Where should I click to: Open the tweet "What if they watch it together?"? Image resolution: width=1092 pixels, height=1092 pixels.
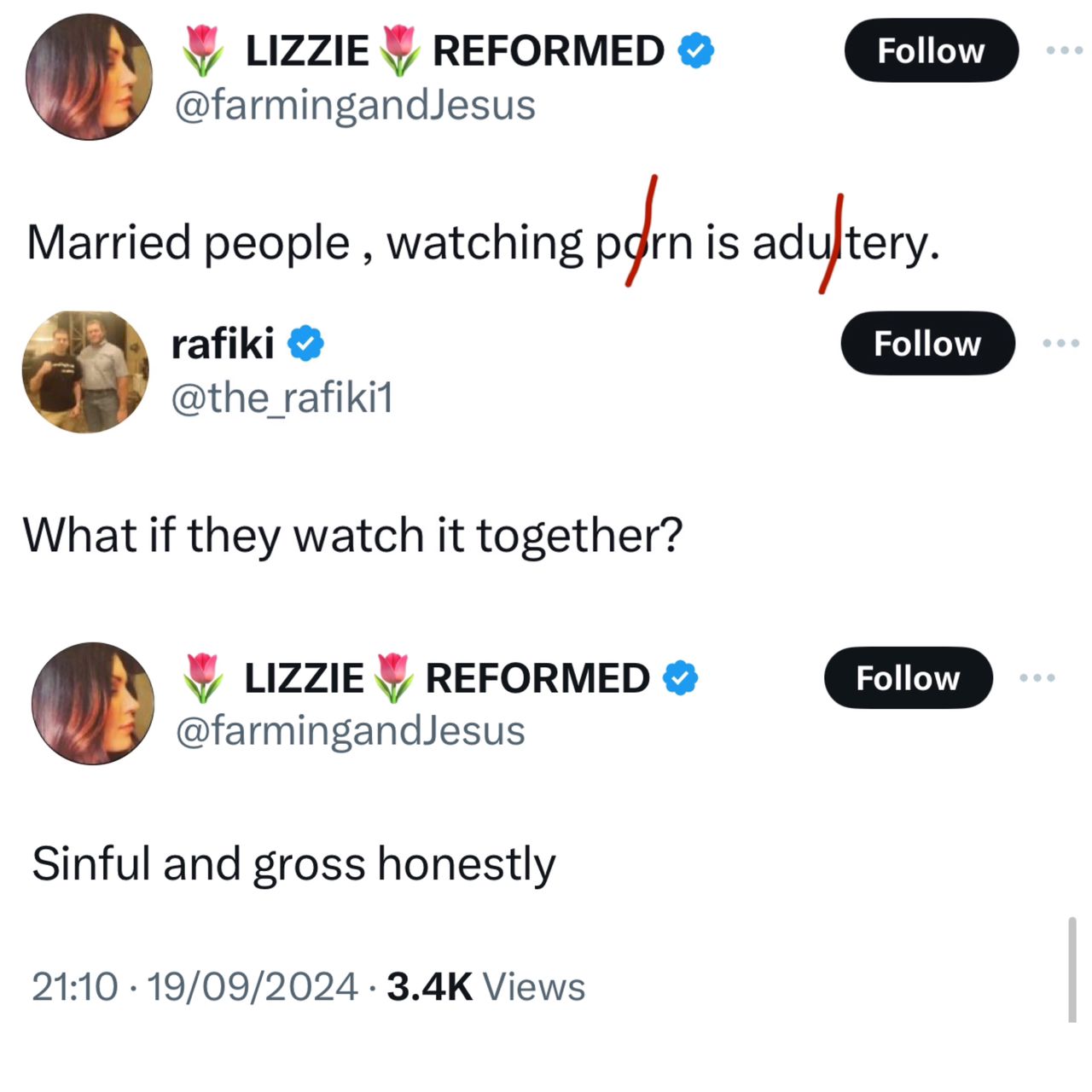coord(353,536)
